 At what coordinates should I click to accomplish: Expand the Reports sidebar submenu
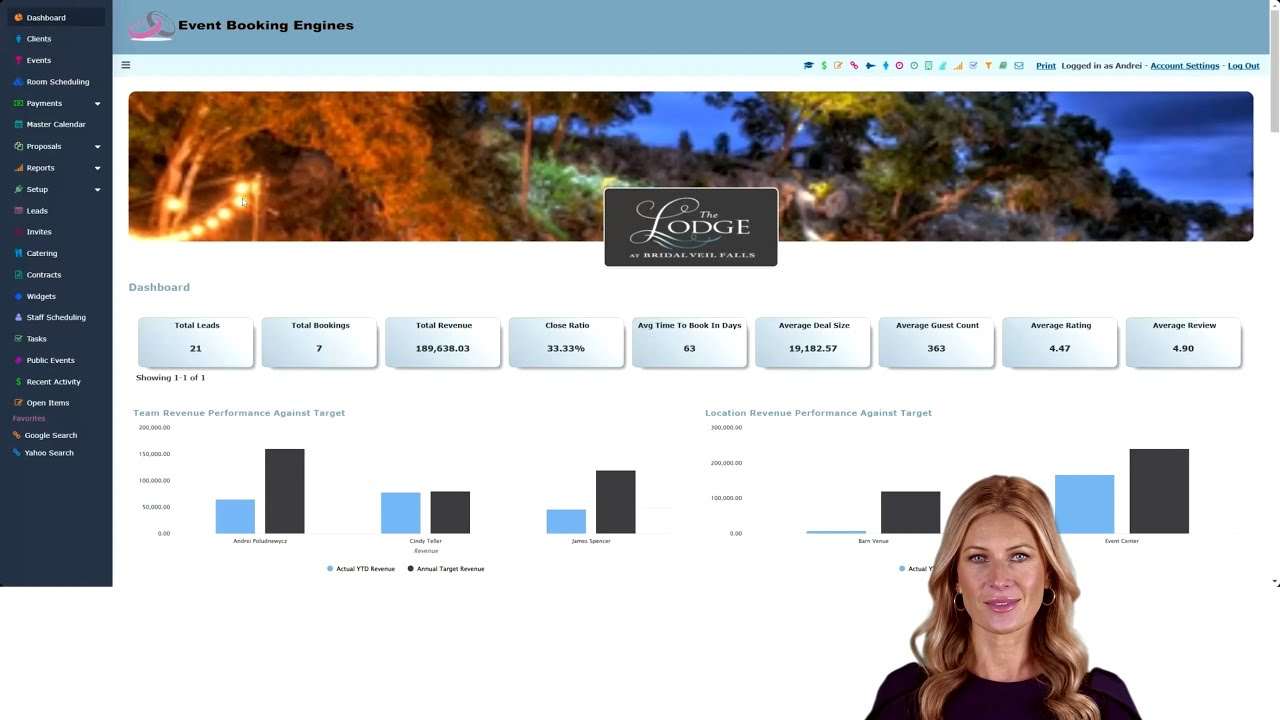pyautogui.click(x=97, y=168)
